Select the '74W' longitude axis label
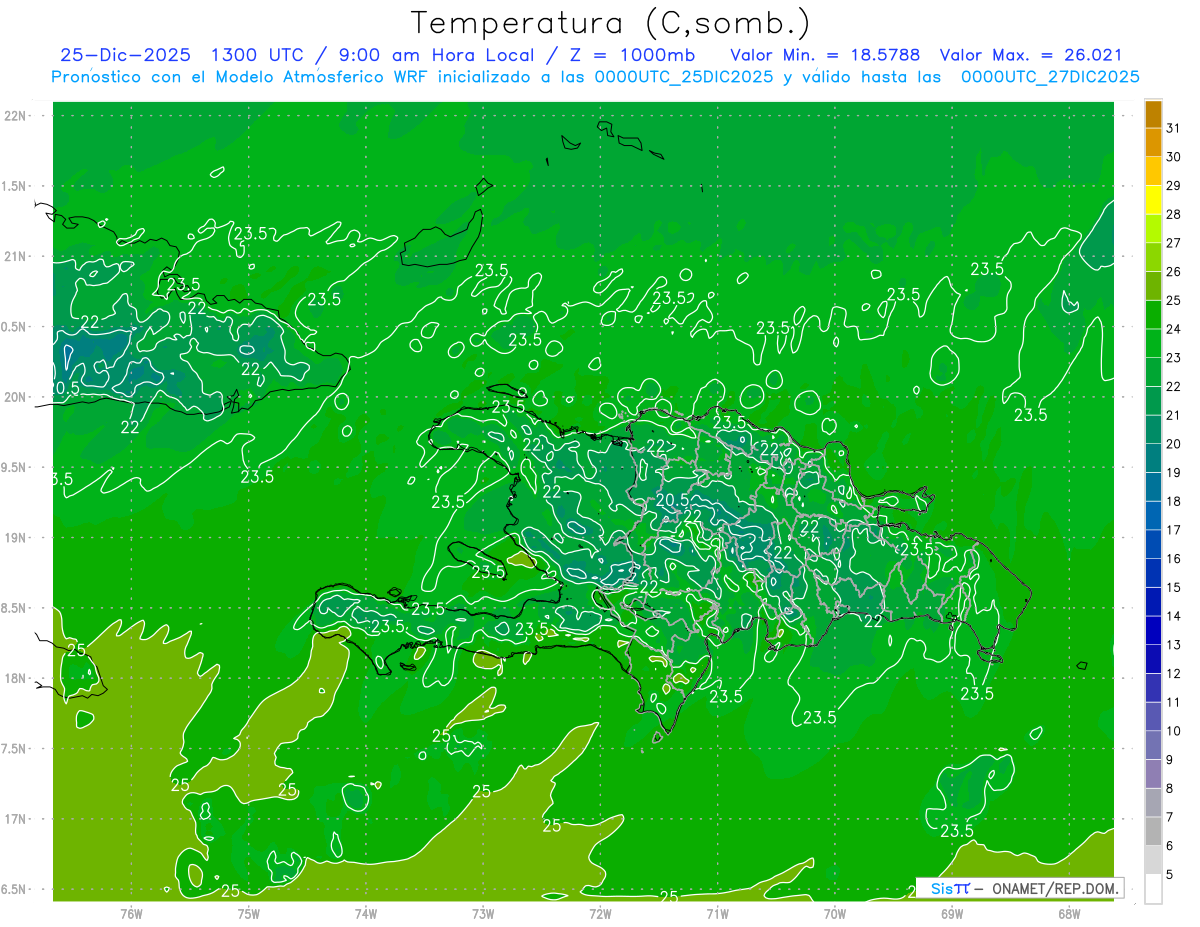Viewport: 1200px width, 927px height. [x=365, y=913]
